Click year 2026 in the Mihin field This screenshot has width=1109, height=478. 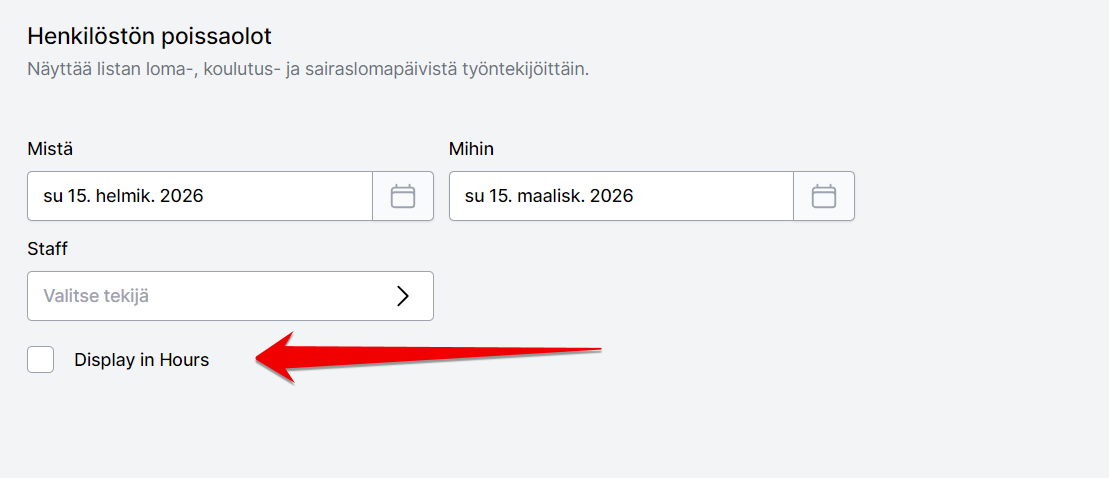point(612,196)
